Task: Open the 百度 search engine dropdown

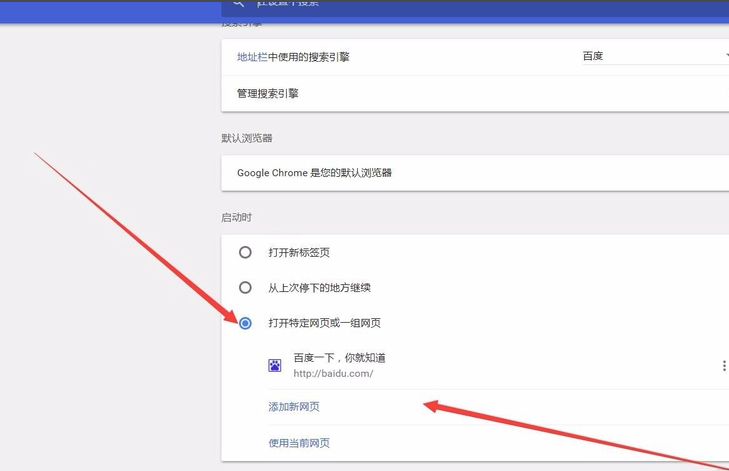Action: (650, 57)
